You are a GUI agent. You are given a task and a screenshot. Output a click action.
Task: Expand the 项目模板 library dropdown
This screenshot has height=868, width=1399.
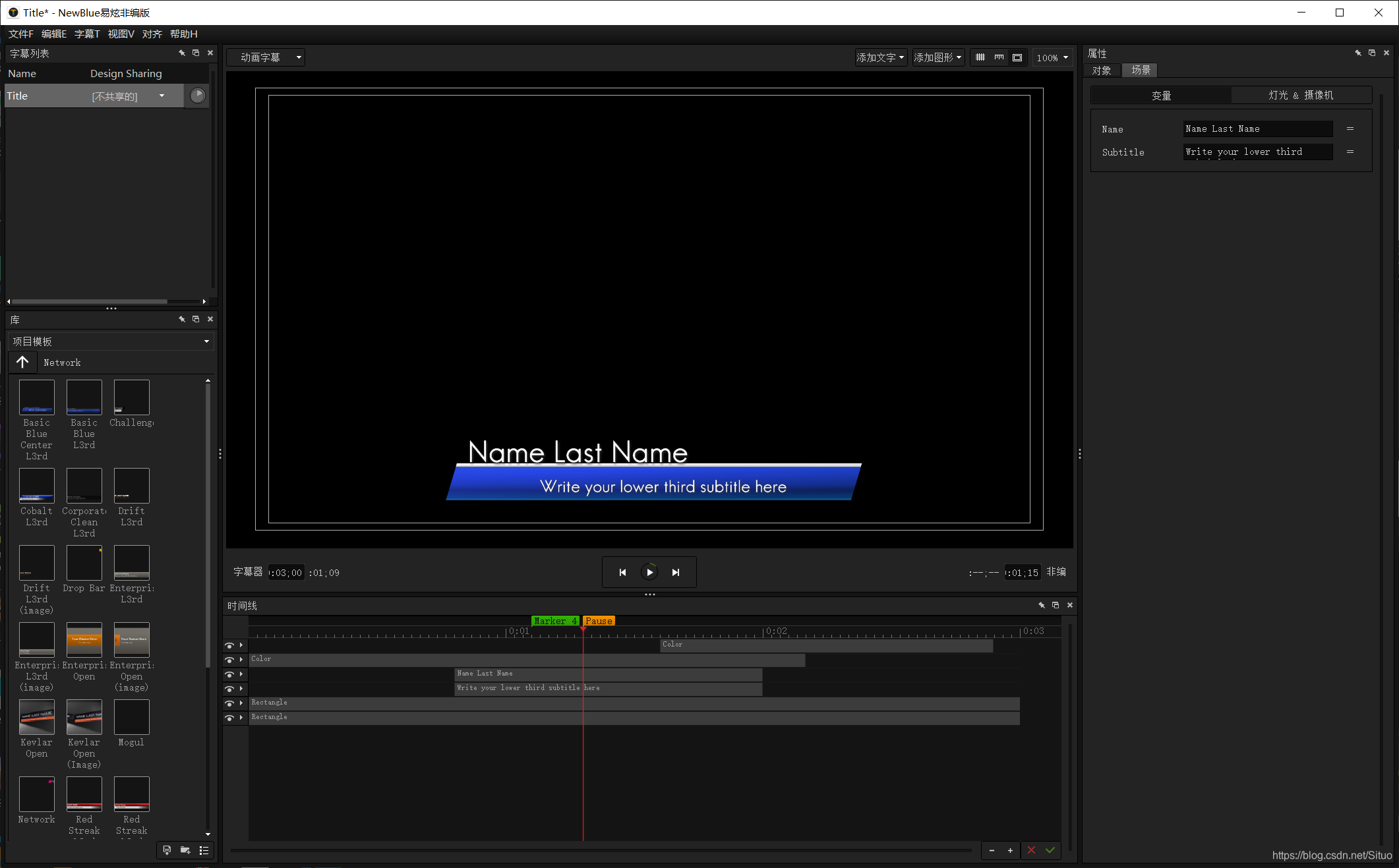[x=111, y=341]
